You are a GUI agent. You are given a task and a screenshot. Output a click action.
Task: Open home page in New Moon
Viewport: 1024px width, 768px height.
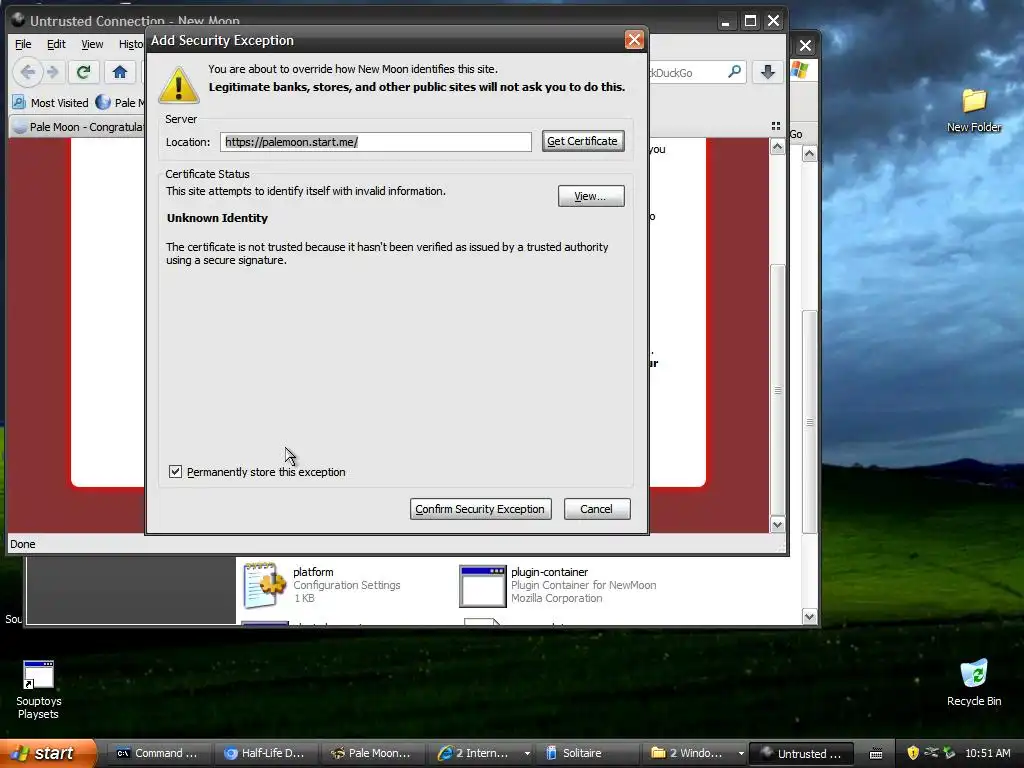[120, 72]
